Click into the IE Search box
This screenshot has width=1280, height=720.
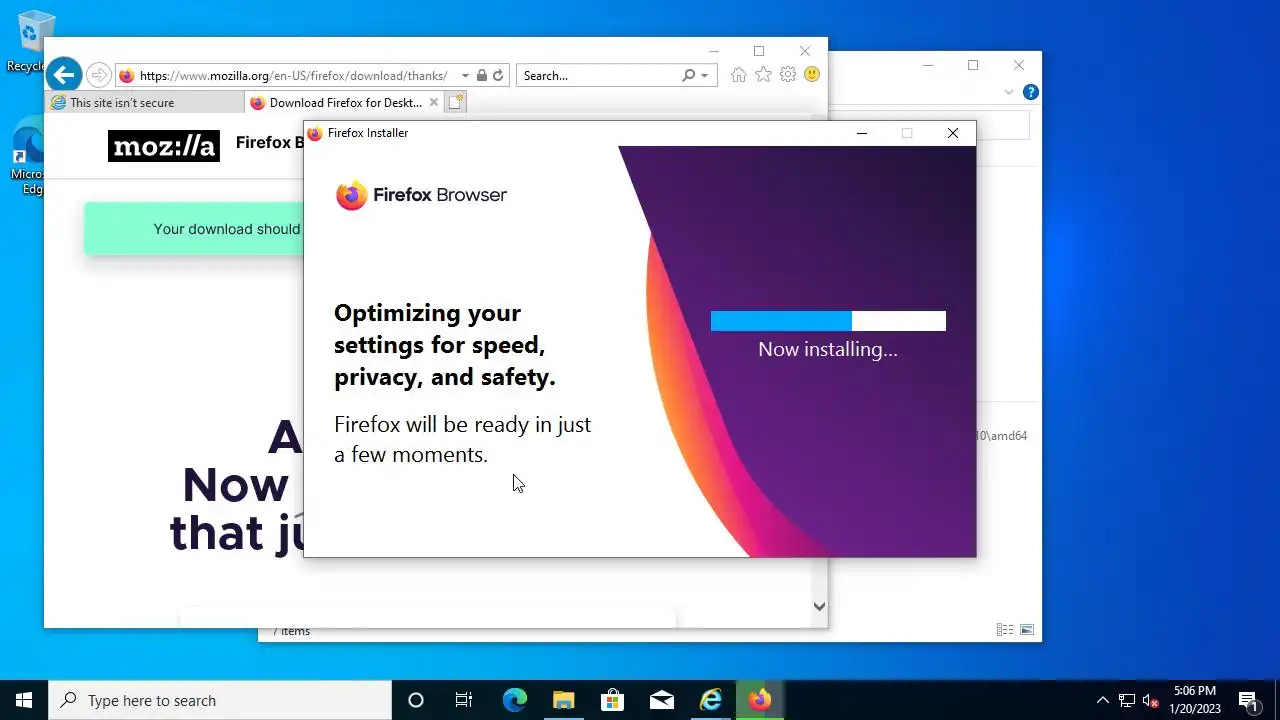pos(598,76)
